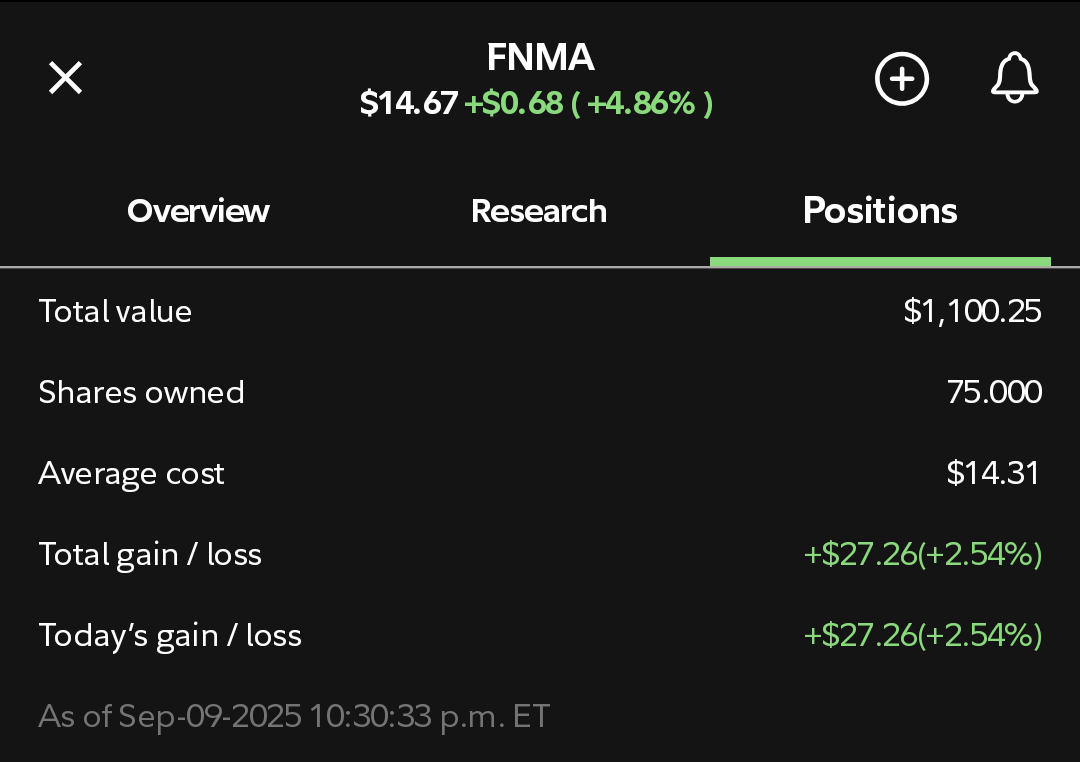Tap Total gain / loss +$27.26 value
This screenshot has height=762, width=1080.
click(922, 555)
